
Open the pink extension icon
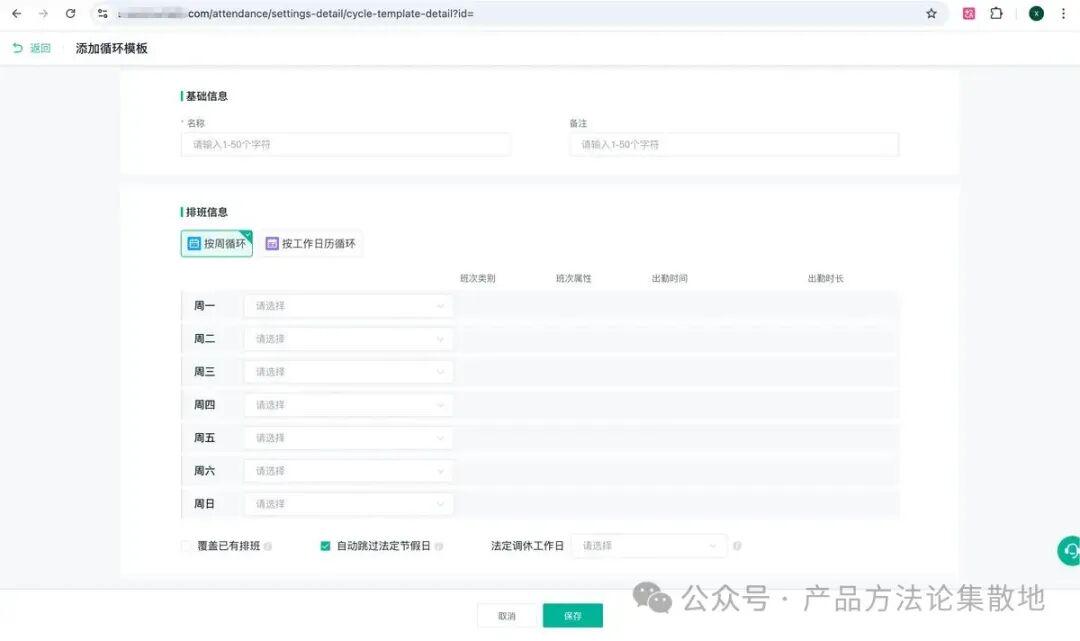point(969,14)
